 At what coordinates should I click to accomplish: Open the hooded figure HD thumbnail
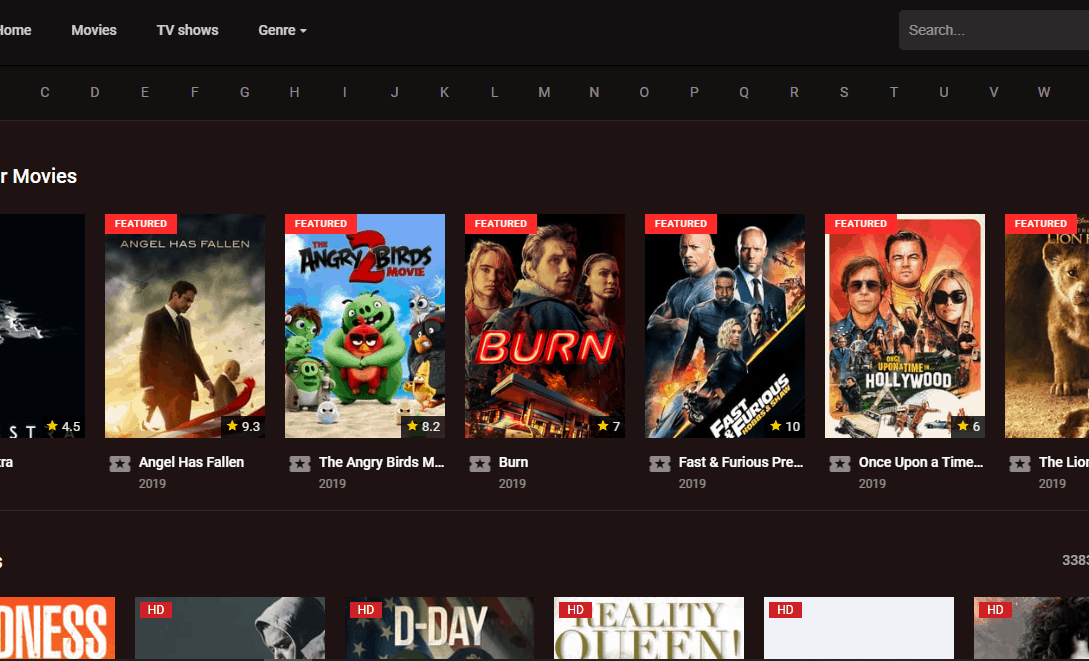click(230, 628)
